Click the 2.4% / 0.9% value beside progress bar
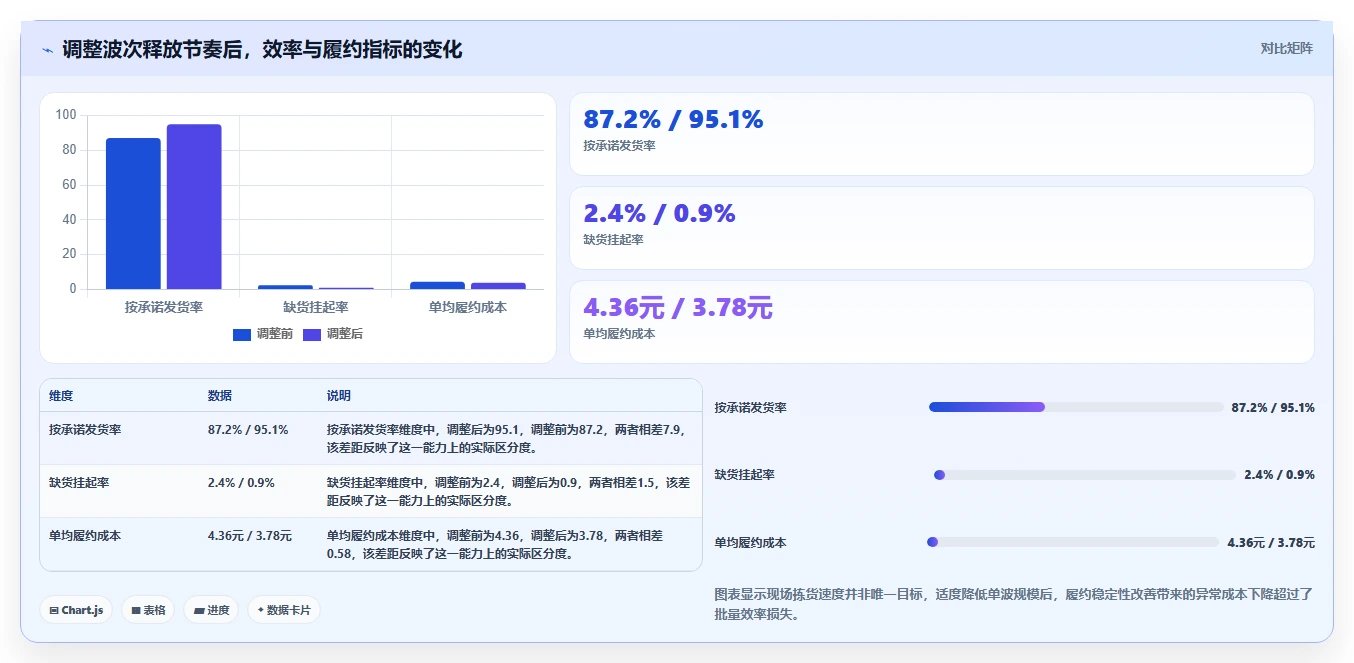 [1279, 475]
